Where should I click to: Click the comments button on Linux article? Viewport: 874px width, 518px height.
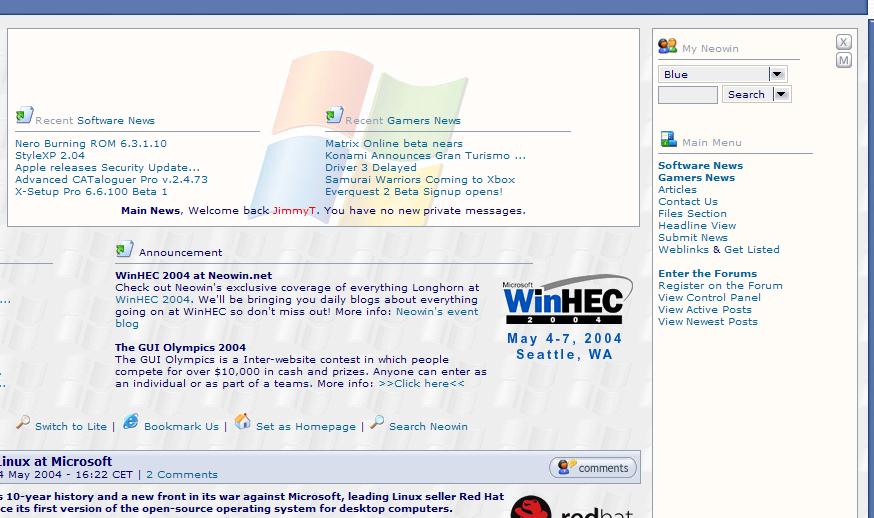pyautogui.click(x=593, y=468)
